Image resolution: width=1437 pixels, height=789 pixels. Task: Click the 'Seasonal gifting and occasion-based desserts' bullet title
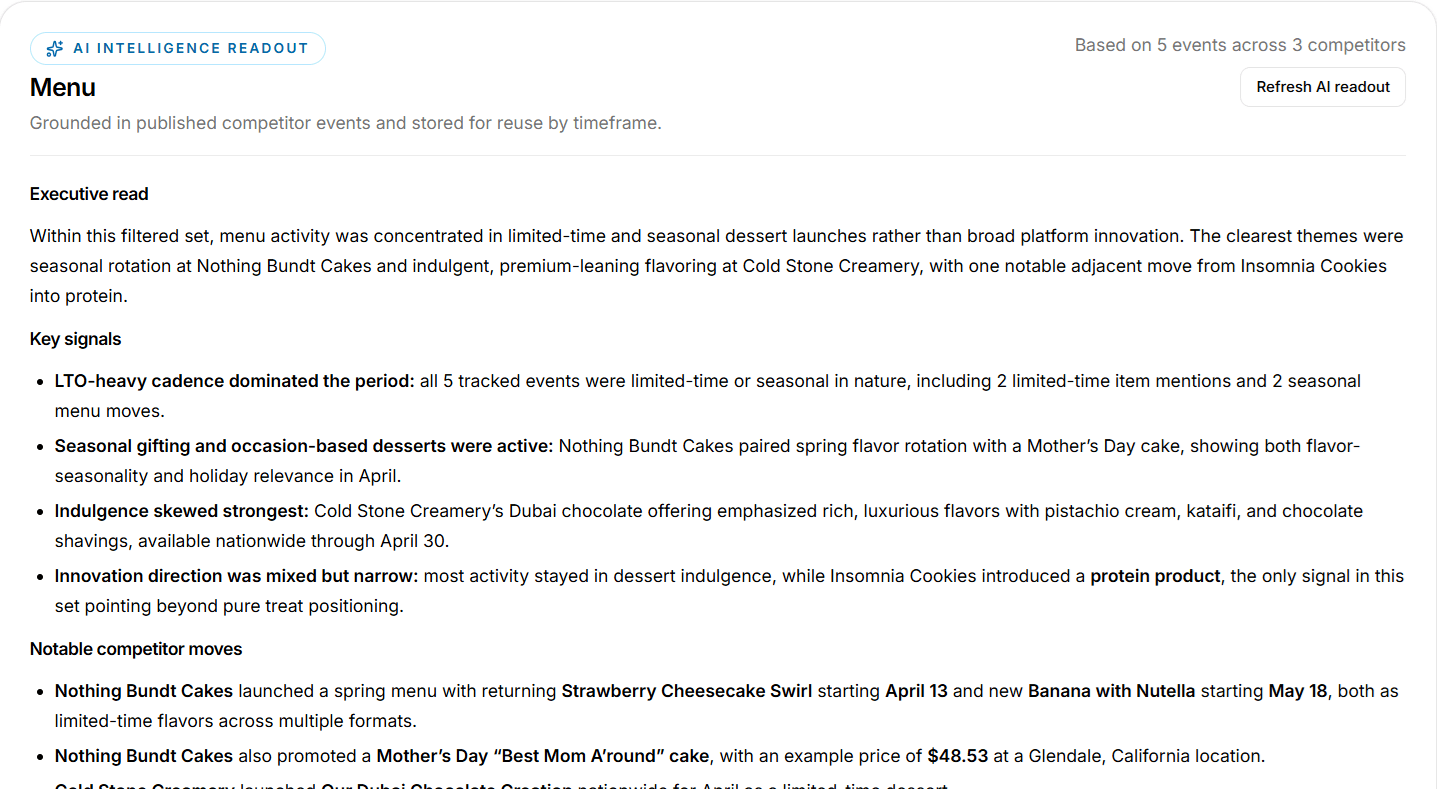click(304, 446)
